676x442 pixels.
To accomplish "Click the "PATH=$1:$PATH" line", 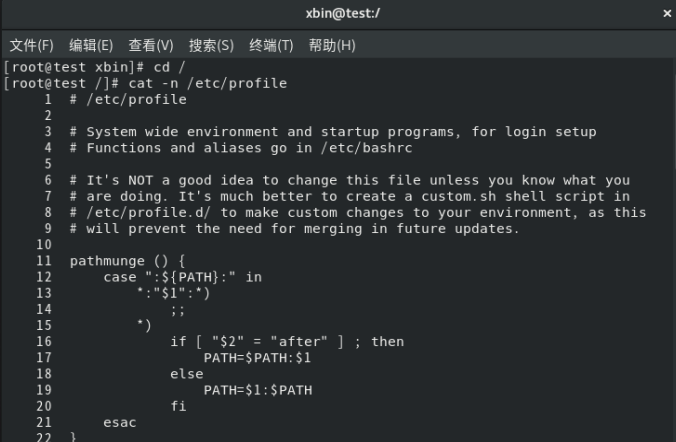I will pos(257,390).
